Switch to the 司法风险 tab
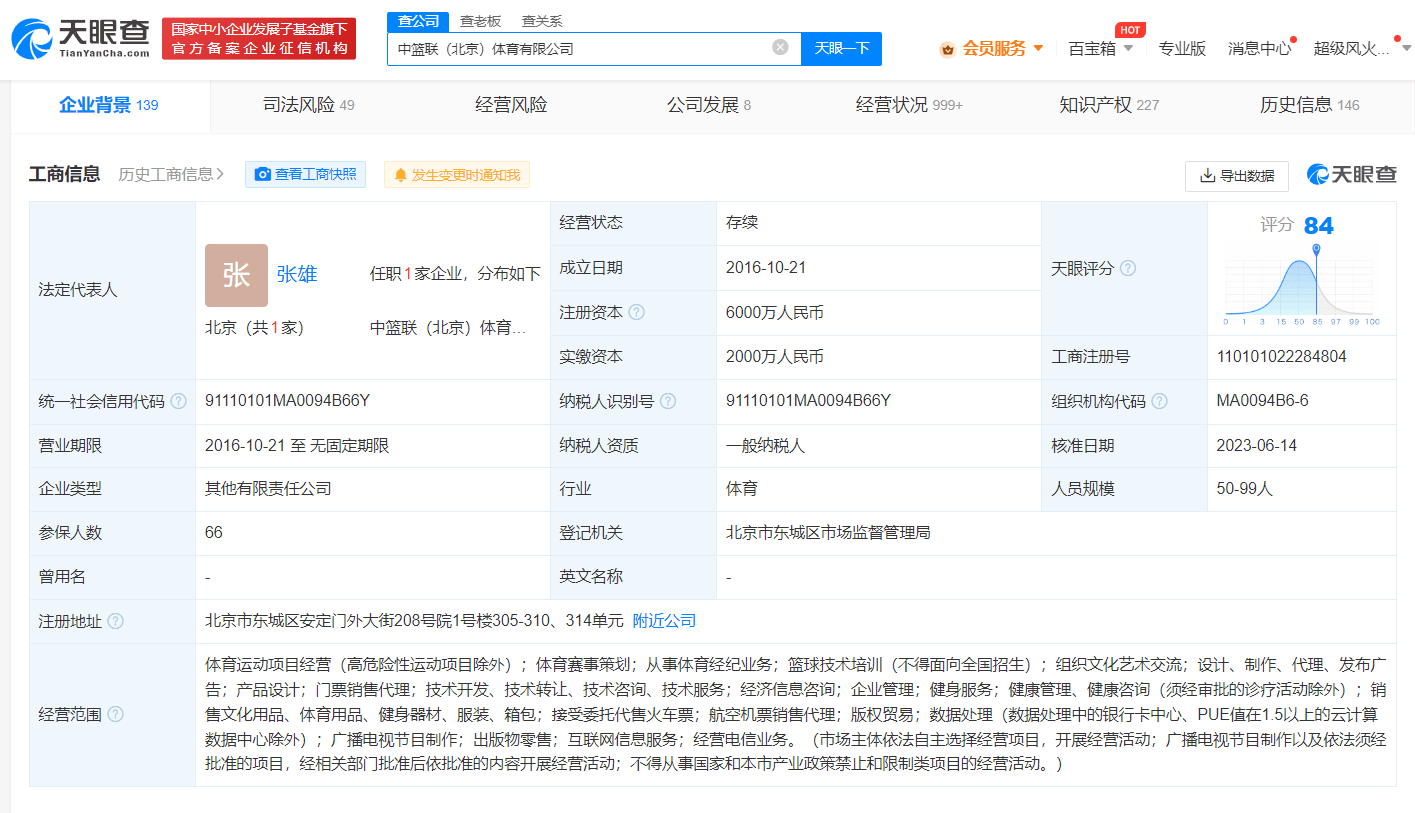Screen dimensions: 1415x813 pyautogui.click(x=308, y=105)
